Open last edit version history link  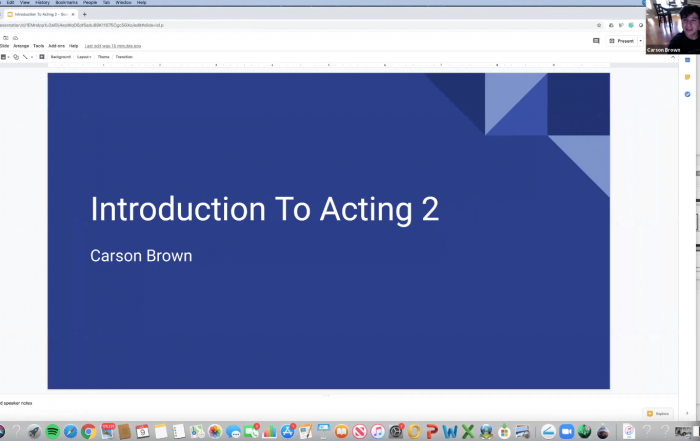(113, 46)
